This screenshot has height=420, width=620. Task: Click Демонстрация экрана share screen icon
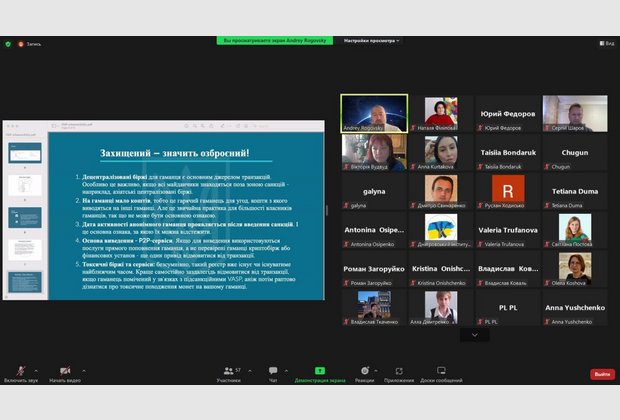point(320,371)
